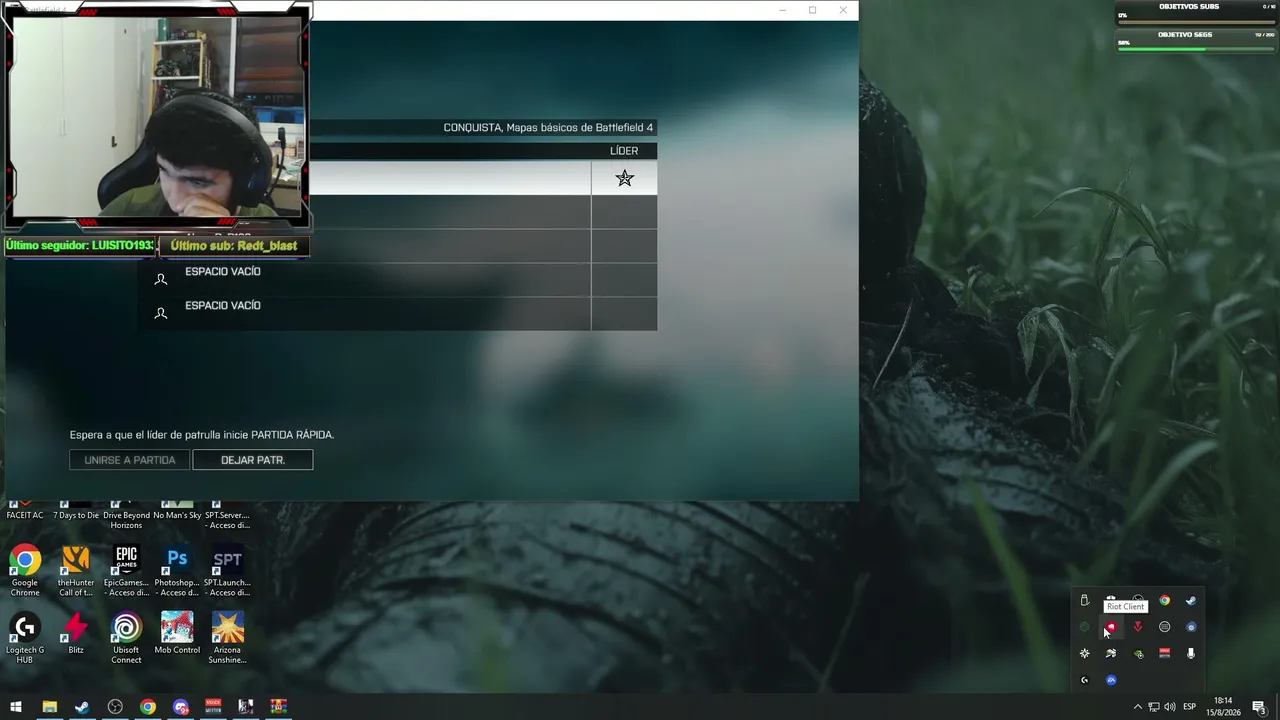Open Logitech G HUB desktop shortcut
This screenshot has height=720, width=1280.
pyautogui.click(x=25, y=639)
